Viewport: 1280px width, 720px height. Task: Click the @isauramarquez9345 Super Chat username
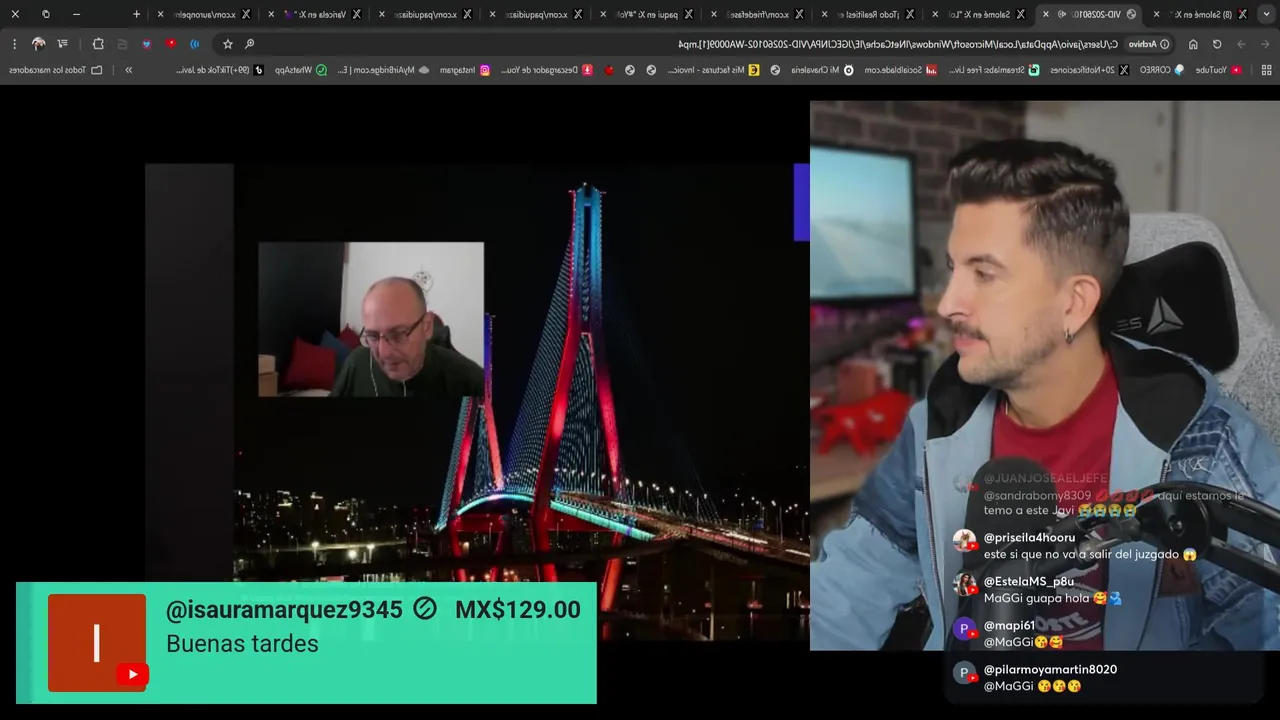(284, 610)
